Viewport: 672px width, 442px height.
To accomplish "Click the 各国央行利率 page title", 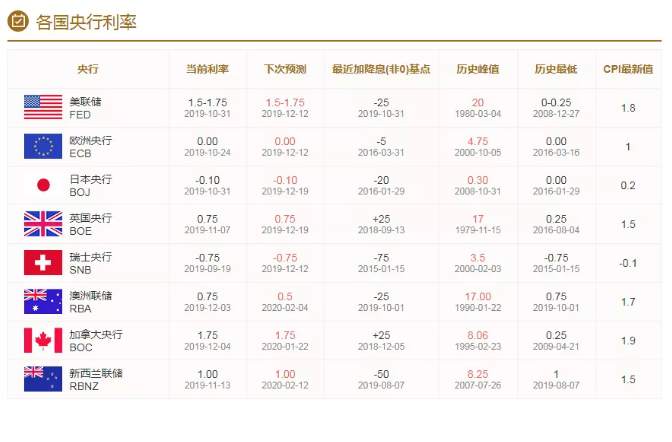I will point(86,22).
